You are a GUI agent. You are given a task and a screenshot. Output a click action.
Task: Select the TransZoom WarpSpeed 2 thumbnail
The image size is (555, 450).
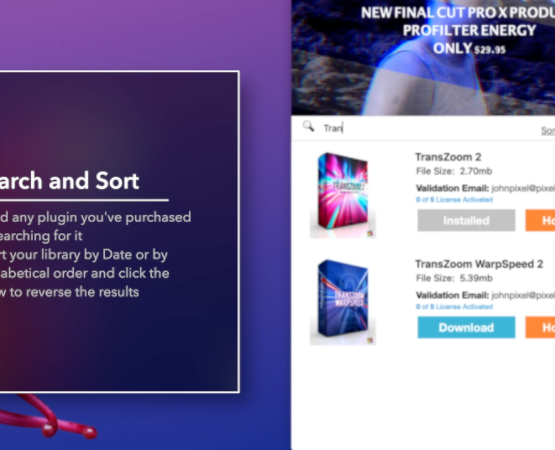click(x=342, y=302)
